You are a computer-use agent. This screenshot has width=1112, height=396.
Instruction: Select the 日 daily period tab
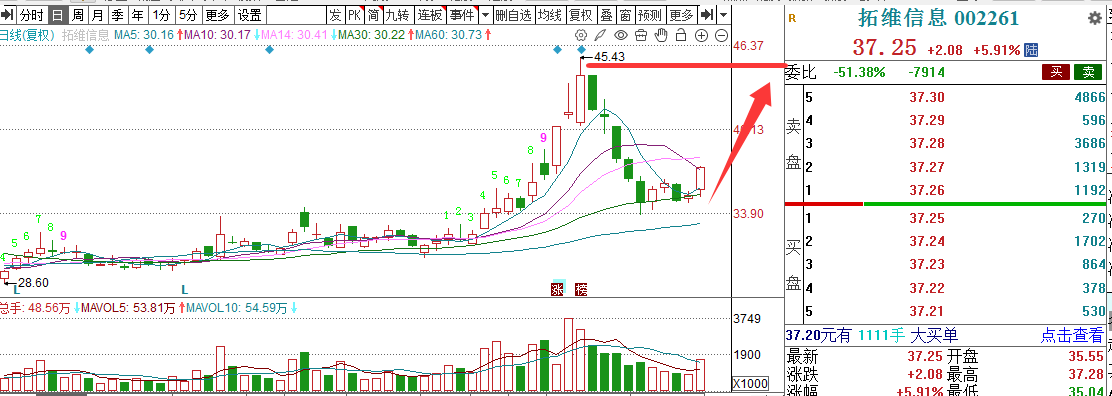[x=57, y=15]
